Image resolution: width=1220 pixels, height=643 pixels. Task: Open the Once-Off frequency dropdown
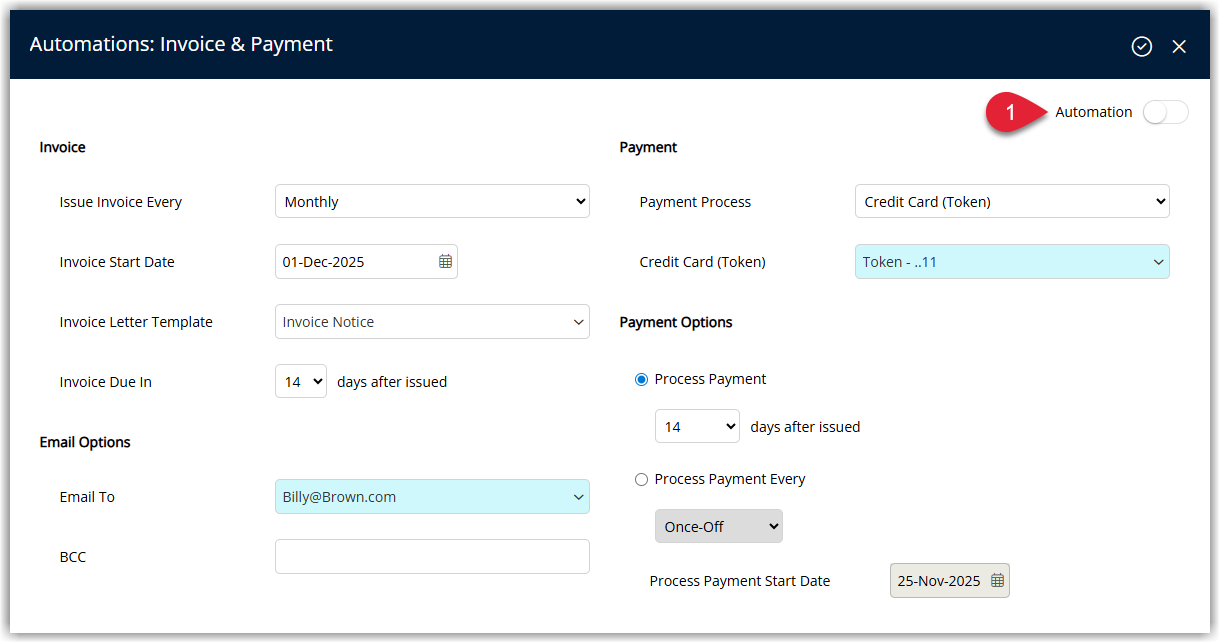click(719, 526)
